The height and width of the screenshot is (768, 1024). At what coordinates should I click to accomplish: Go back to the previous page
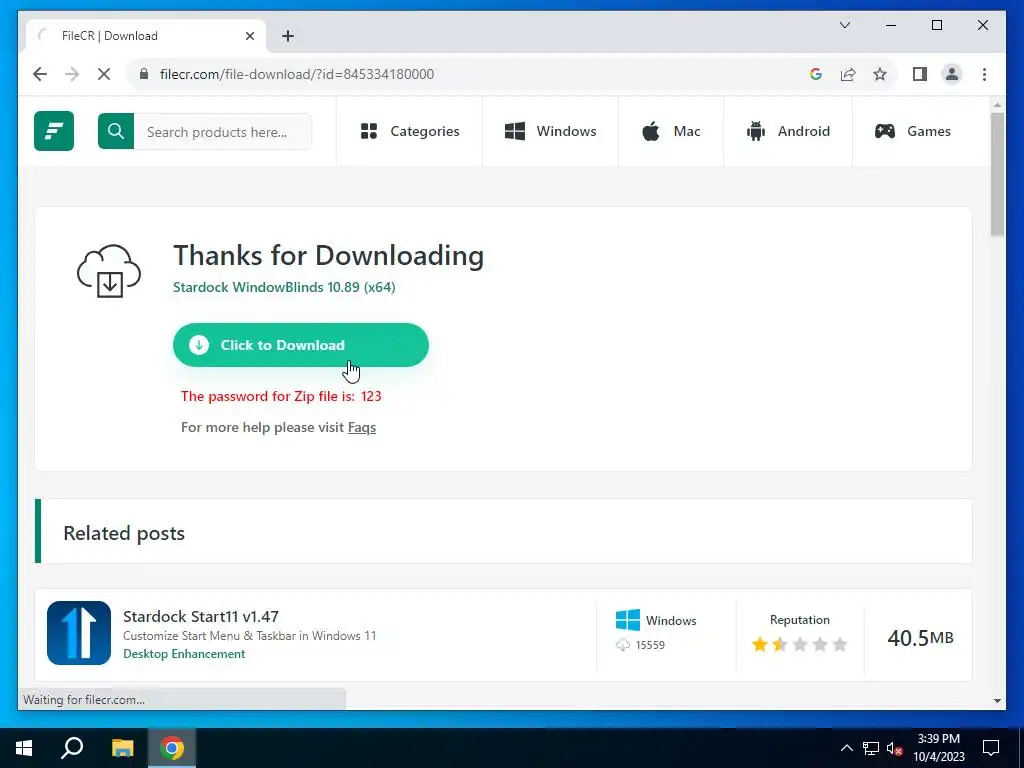40,74
